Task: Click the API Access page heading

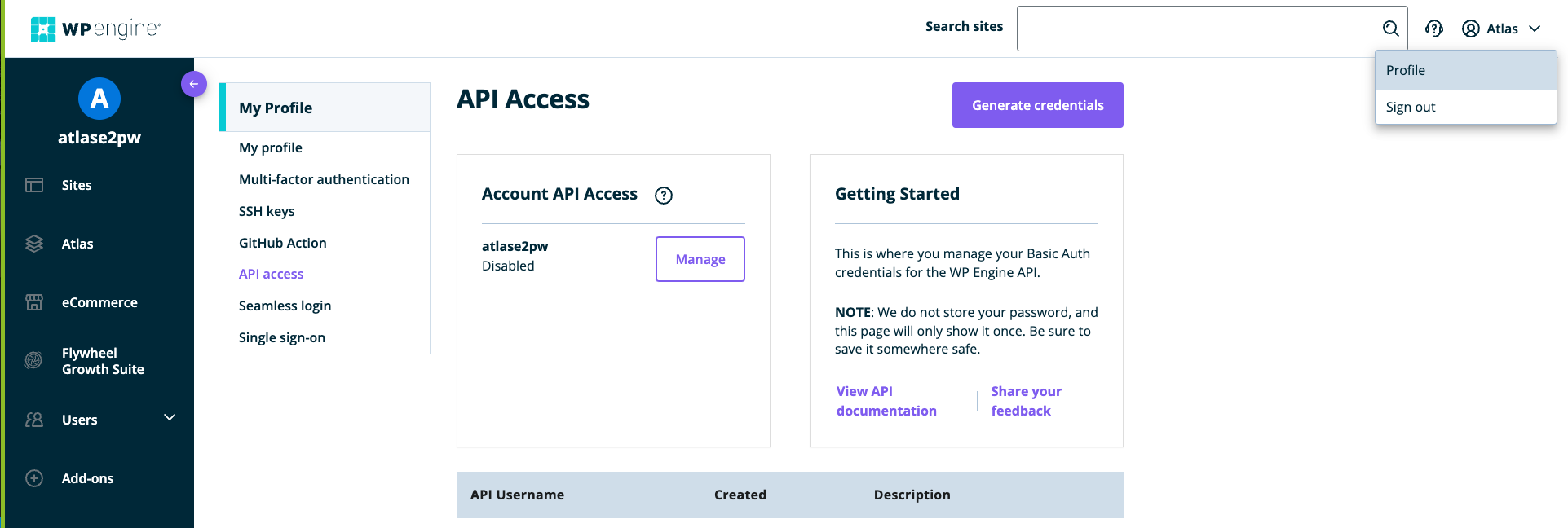Action: pyautogui.click(x=523, y=99)
